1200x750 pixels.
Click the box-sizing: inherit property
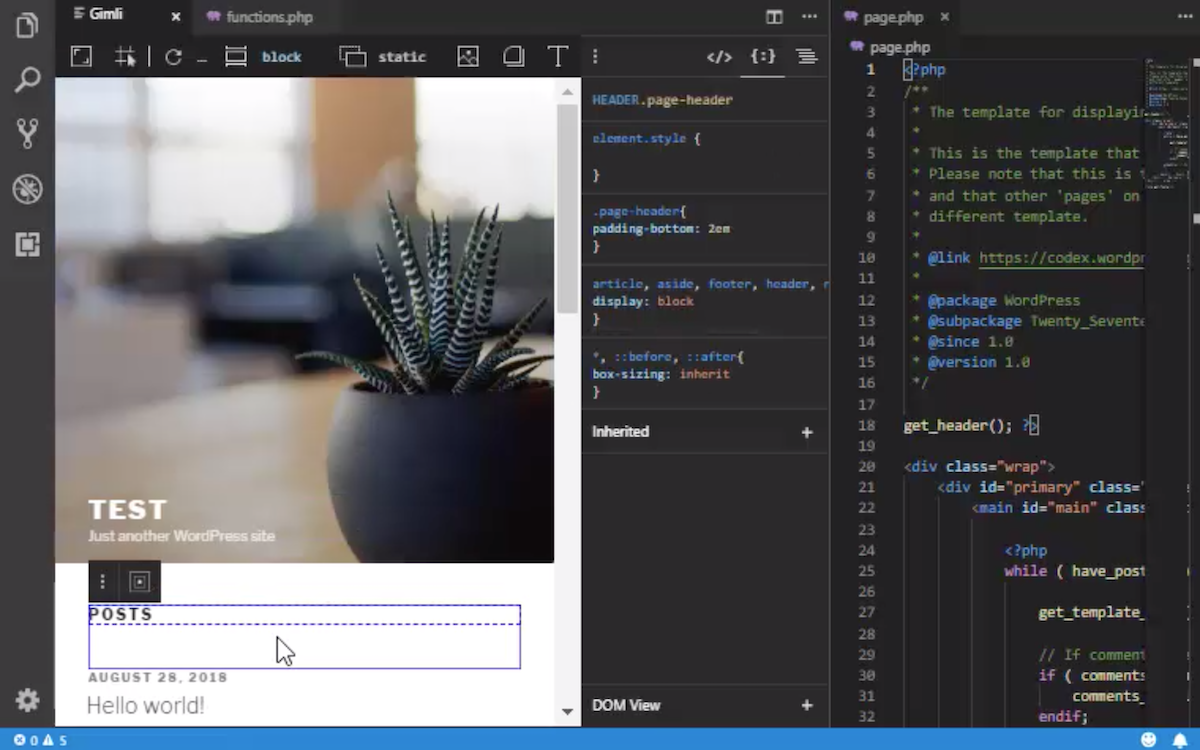[x=661, y=374]
